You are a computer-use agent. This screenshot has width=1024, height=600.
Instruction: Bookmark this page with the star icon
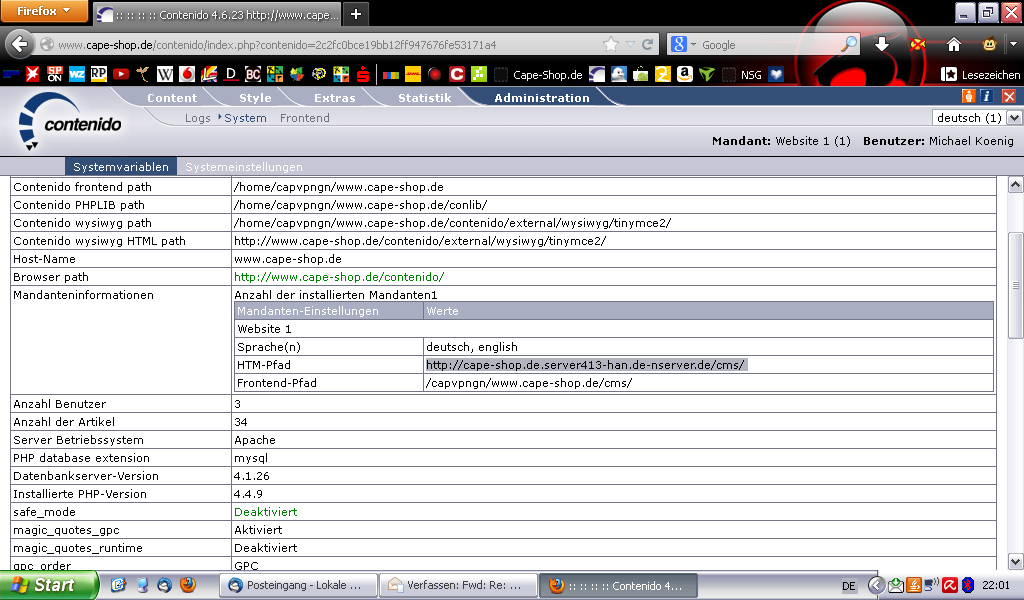(x=611, y=45)
